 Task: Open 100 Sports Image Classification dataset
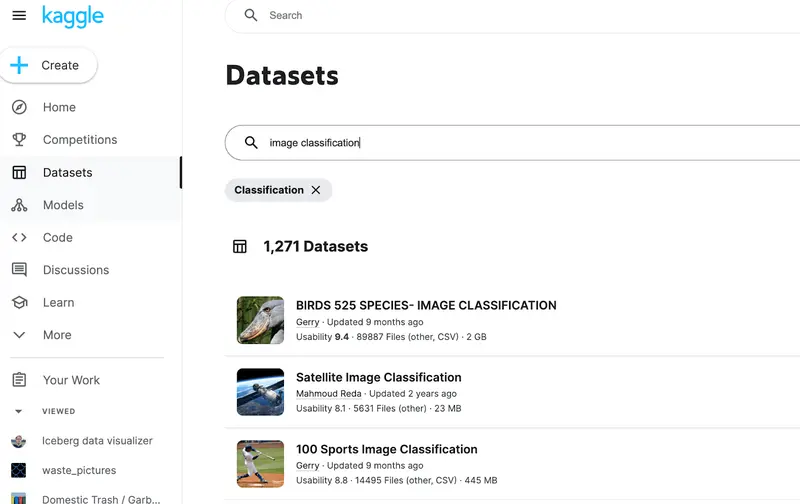pyautogui.click(x=387, y=449)
